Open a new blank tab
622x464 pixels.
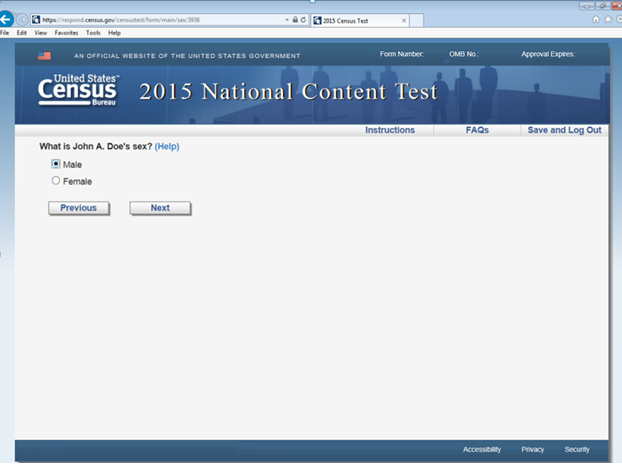click(x=416, y=21)
